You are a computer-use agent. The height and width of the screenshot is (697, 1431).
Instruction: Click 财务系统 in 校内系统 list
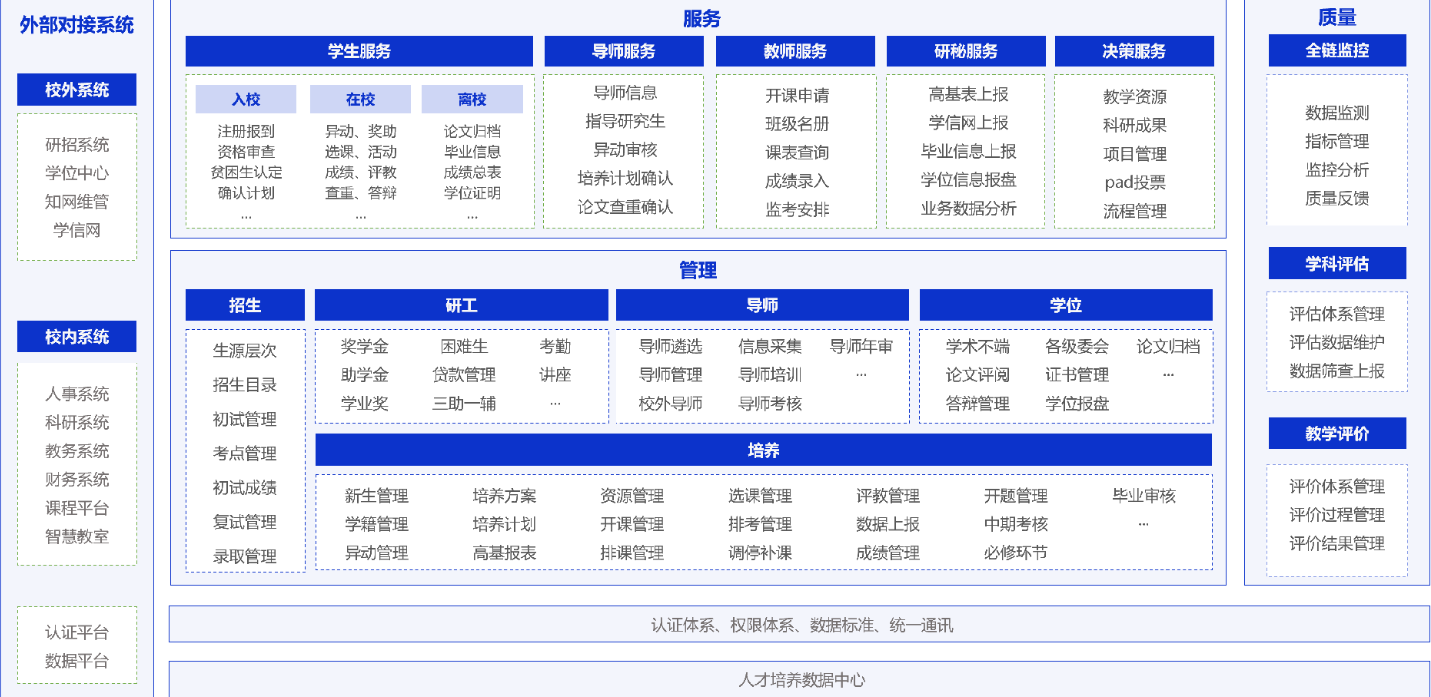(x=77, y=479)
